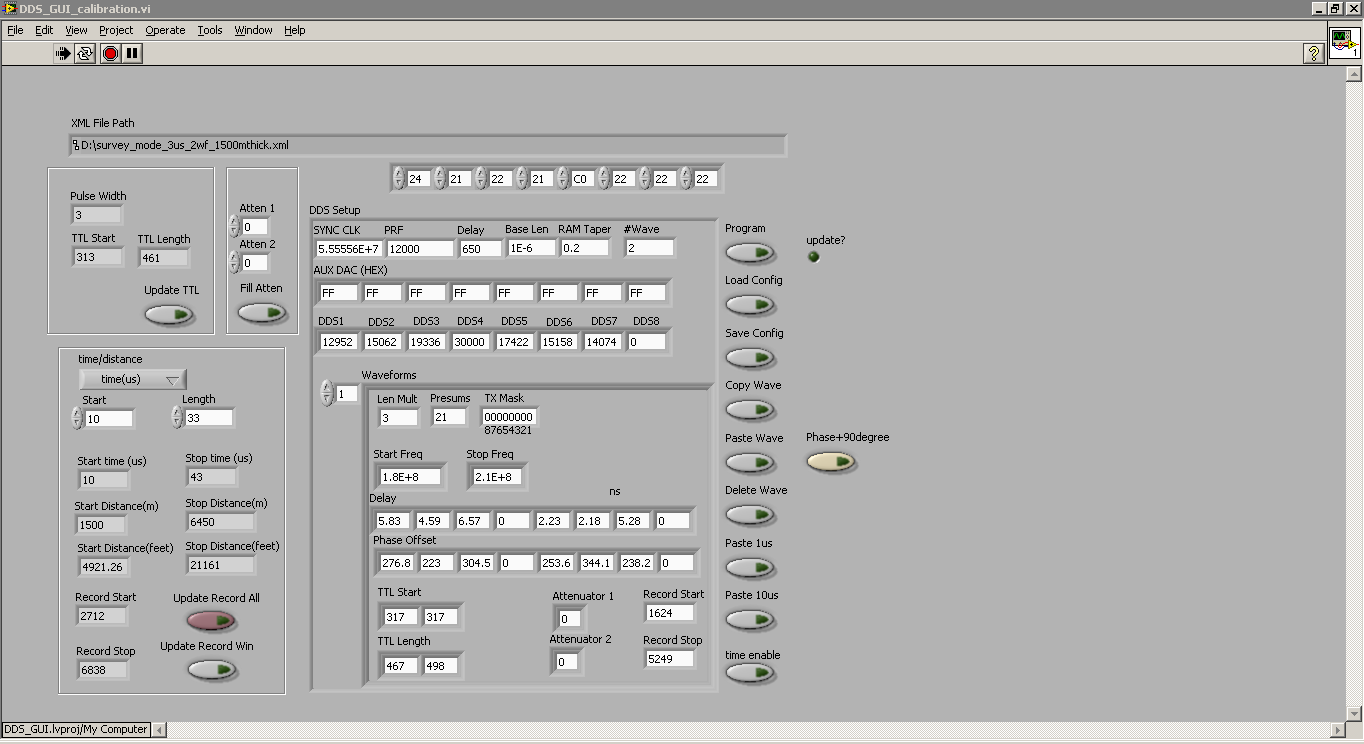Open the Tools menu

[x=209, y=30]
